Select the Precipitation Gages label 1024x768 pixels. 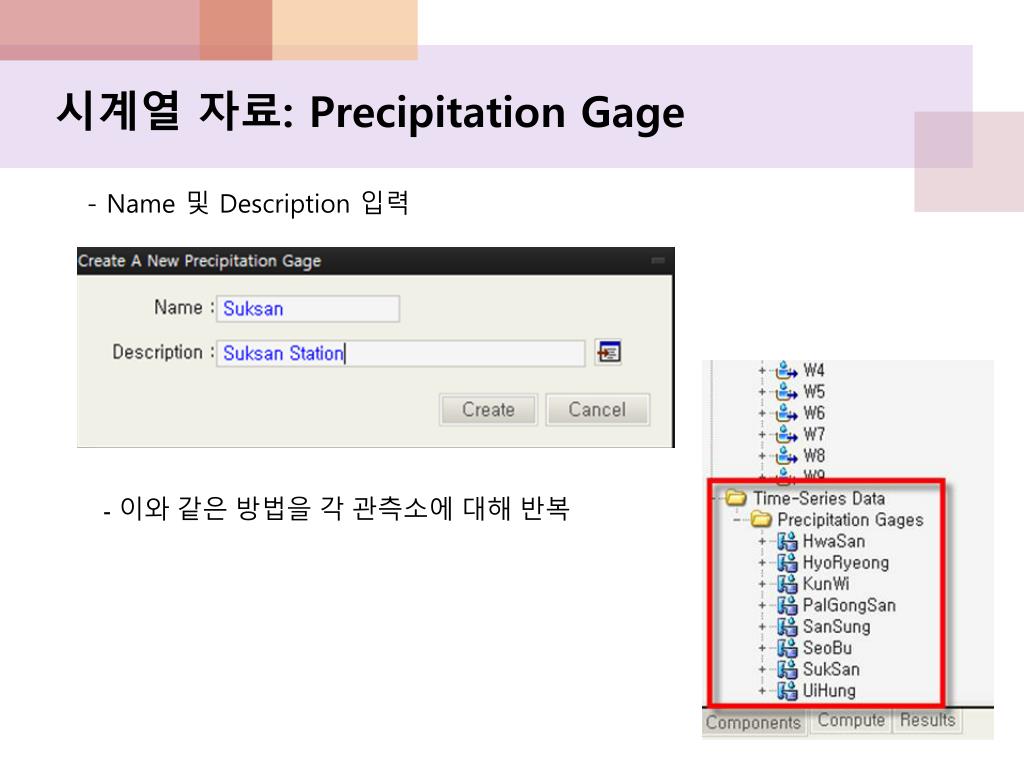[x=850, y=520]
